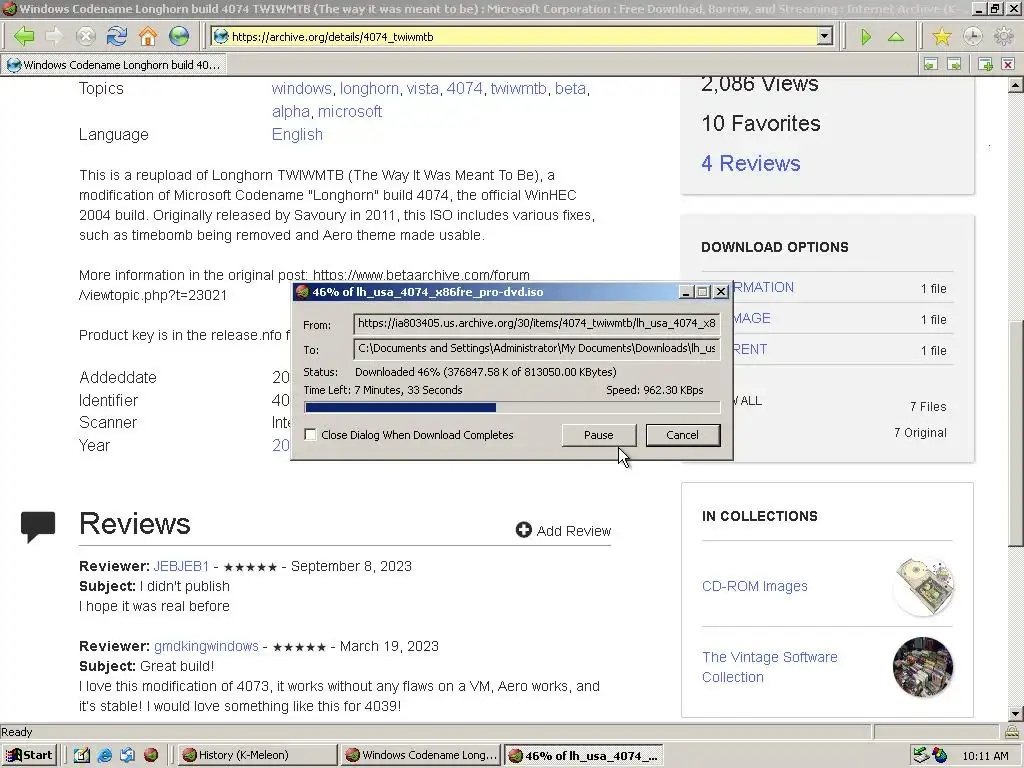Open the 'windows' topic link

[x=302, y=88]
